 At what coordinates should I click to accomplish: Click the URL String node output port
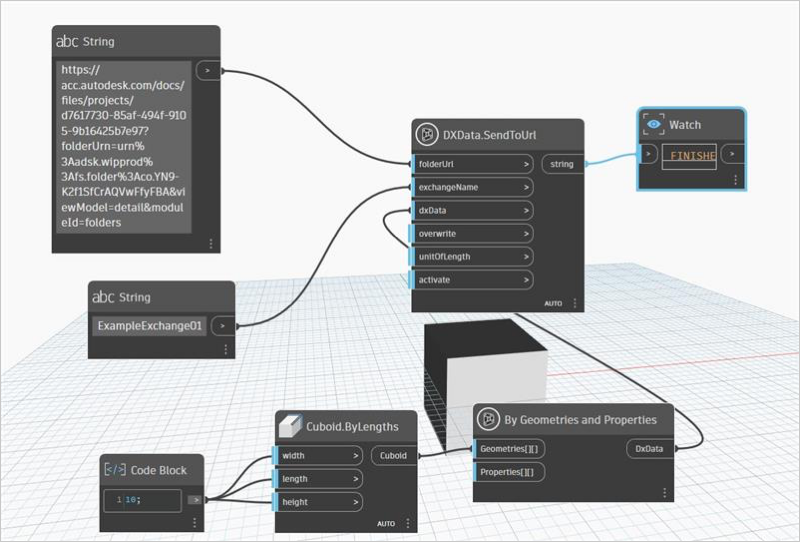tap(208, 70)
